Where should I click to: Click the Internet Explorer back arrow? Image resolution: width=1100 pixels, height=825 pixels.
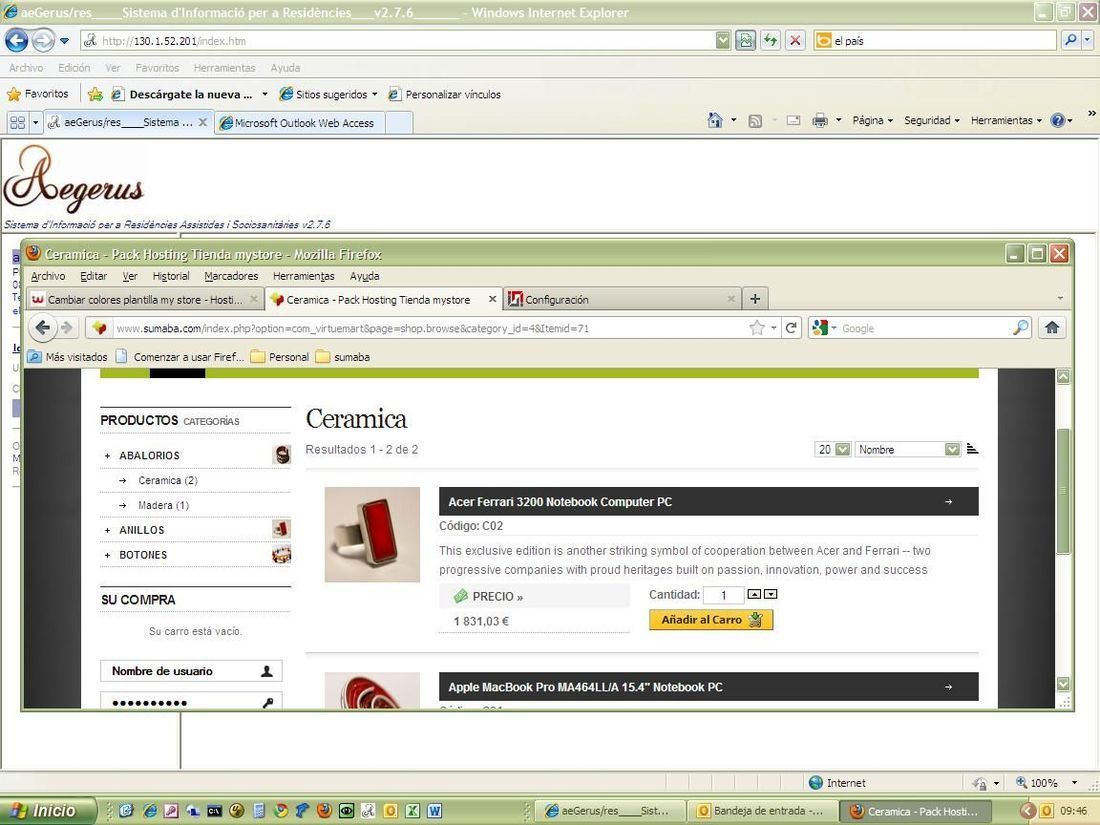click(17, 41)
